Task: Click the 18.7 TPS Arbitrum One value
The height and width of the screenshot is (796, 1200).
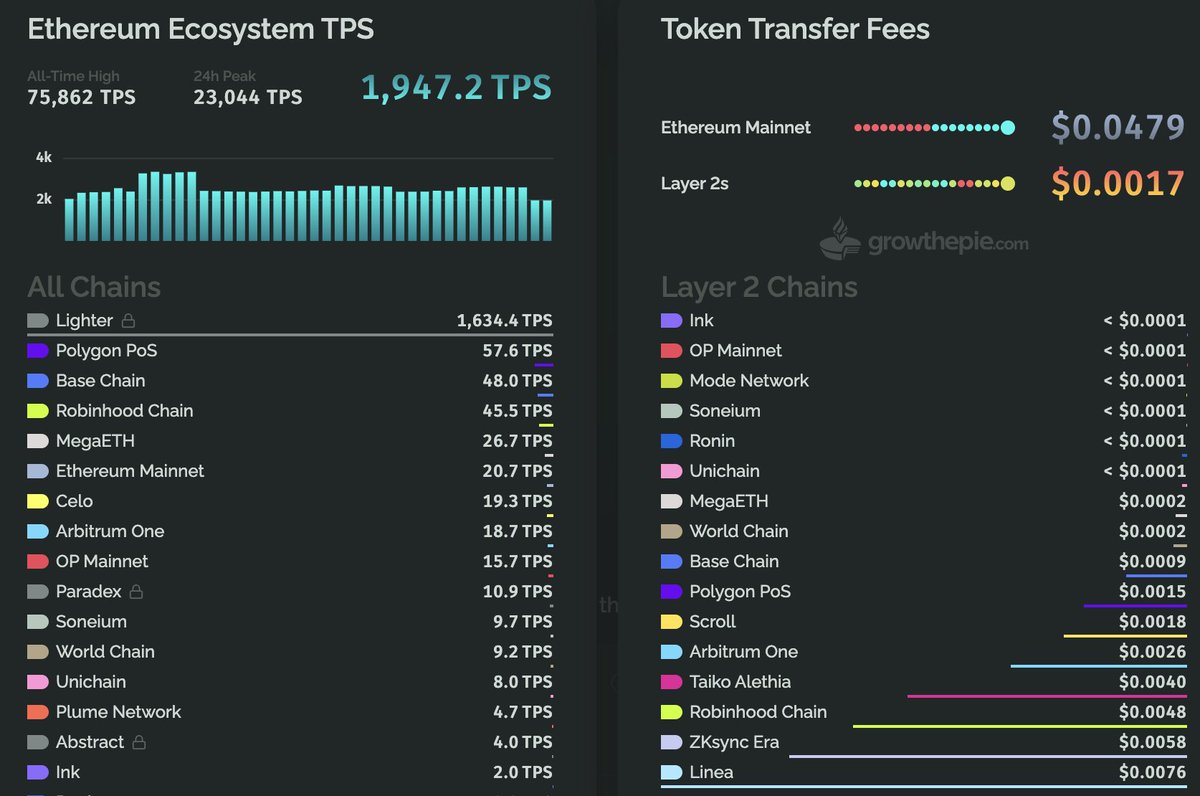Action: point(517,531)
